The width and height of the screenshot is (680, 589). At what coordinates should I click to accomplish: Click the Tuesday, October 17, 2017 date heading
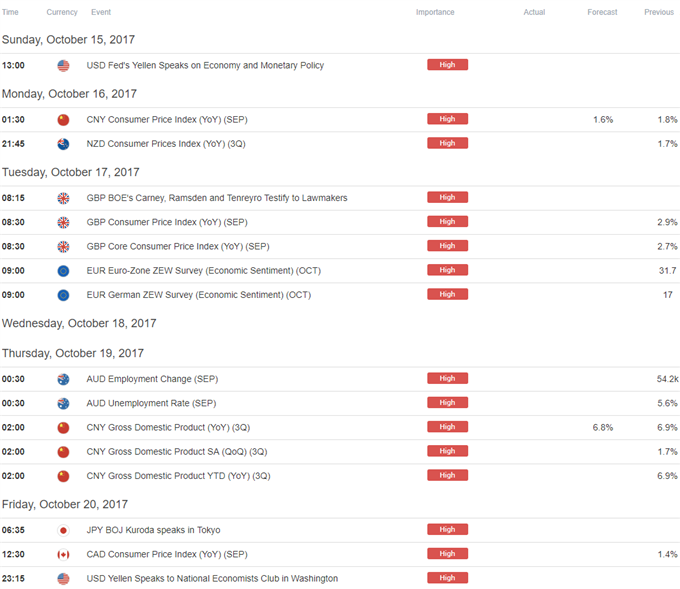coord(71,173)
